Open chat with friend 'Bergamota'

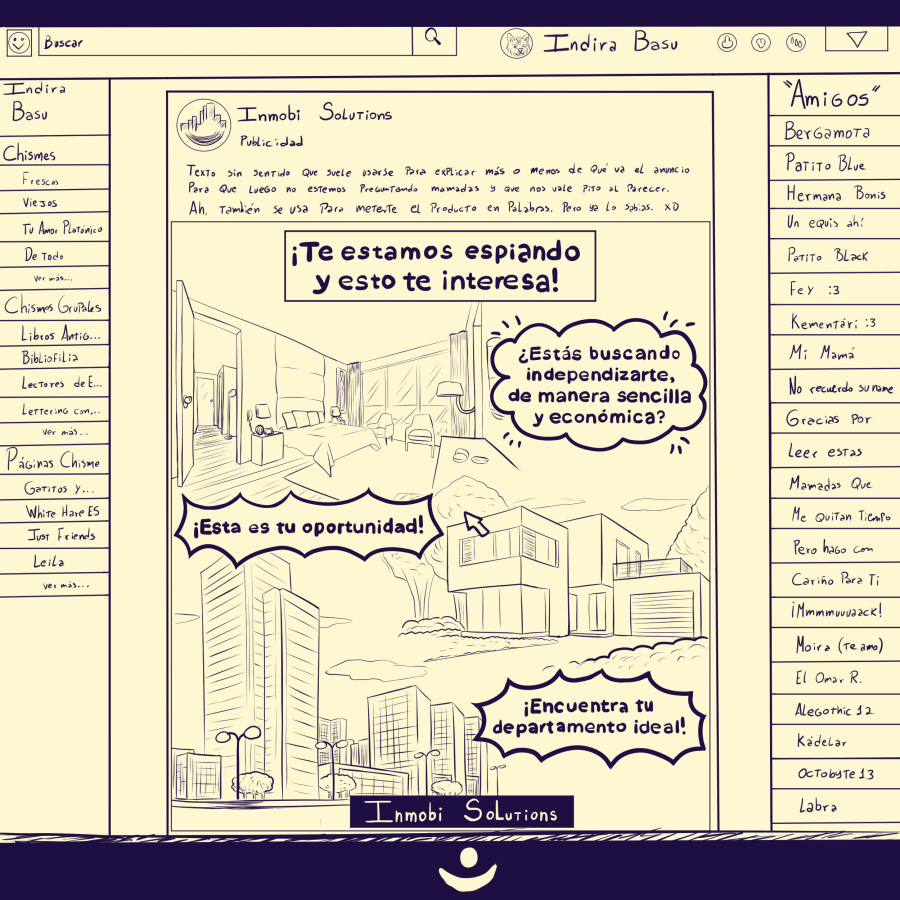827,132
